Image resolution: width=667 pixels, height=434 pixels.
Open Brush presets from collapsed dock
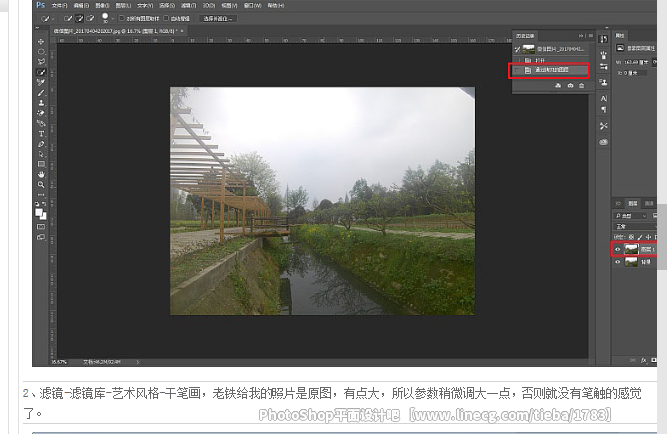coord(603,55)
